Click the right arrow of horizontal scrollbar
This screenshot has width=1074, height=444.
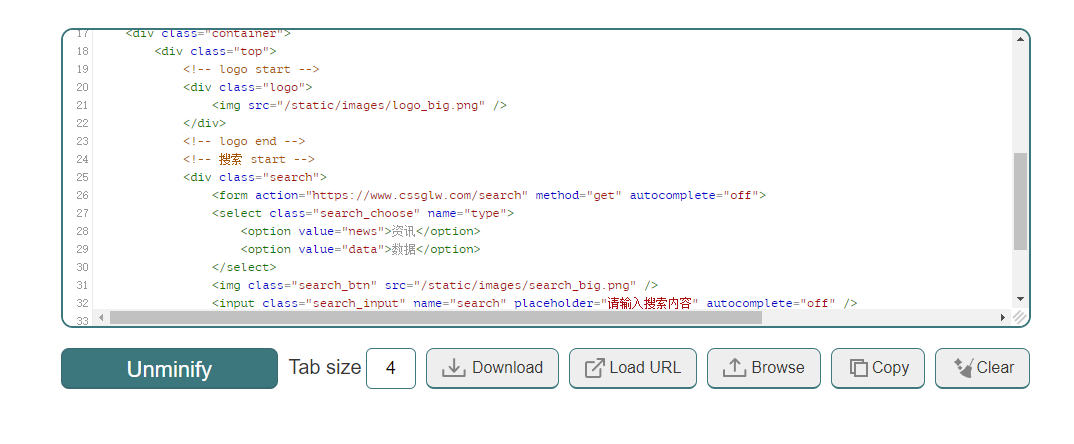(1003, 317)
